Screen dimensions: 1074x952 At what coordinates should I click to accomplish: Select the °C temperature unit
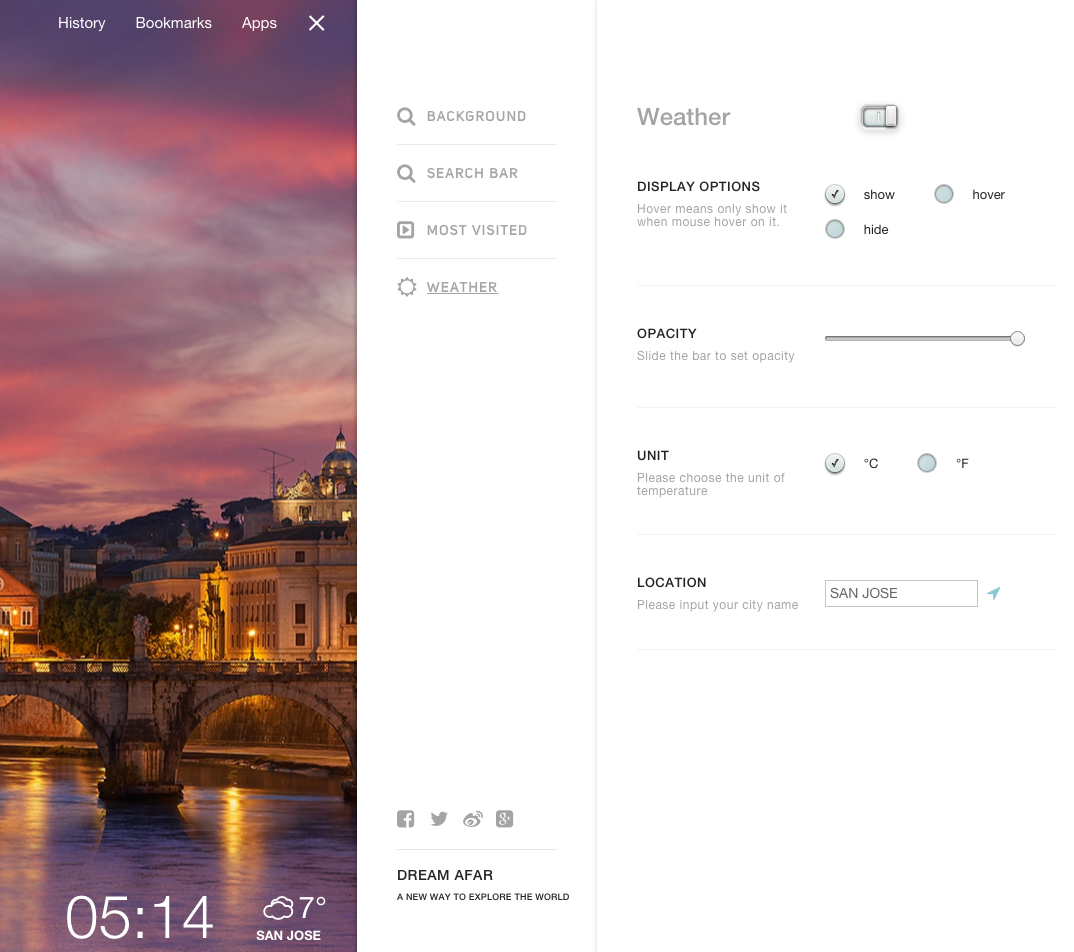pyautogui.click(x=834, y=463)
